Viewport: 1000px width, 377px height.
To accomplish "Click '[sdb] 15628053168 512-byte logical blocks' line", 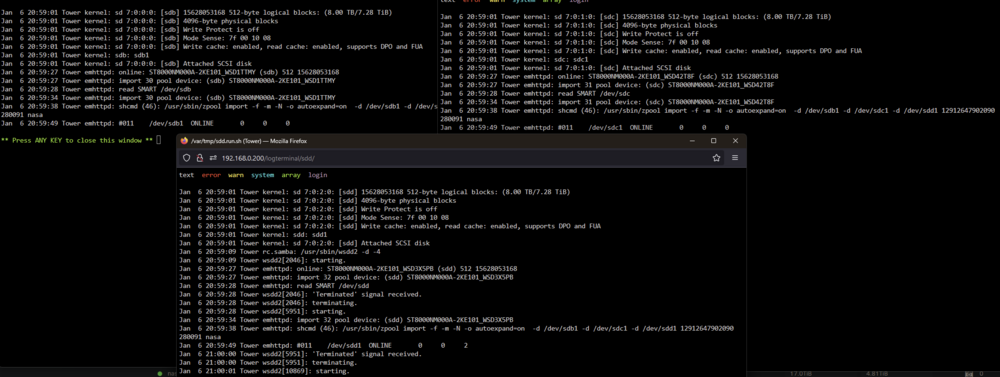I will [x=196, y=13].
